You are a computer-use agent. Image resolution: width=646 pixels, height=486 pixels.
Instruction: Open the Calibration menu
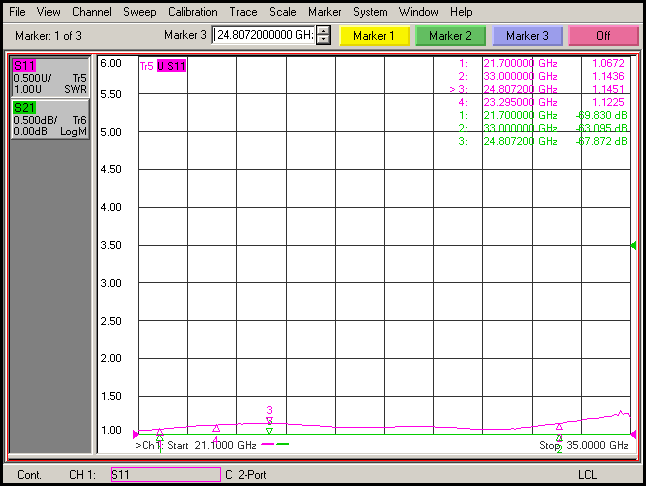tap(192, 12)
